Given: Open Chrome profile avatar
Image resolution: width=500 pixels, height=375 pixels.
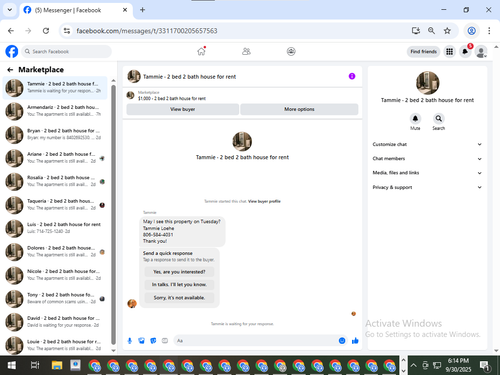Looking at the screenshot, I should (x=471, y=31).
